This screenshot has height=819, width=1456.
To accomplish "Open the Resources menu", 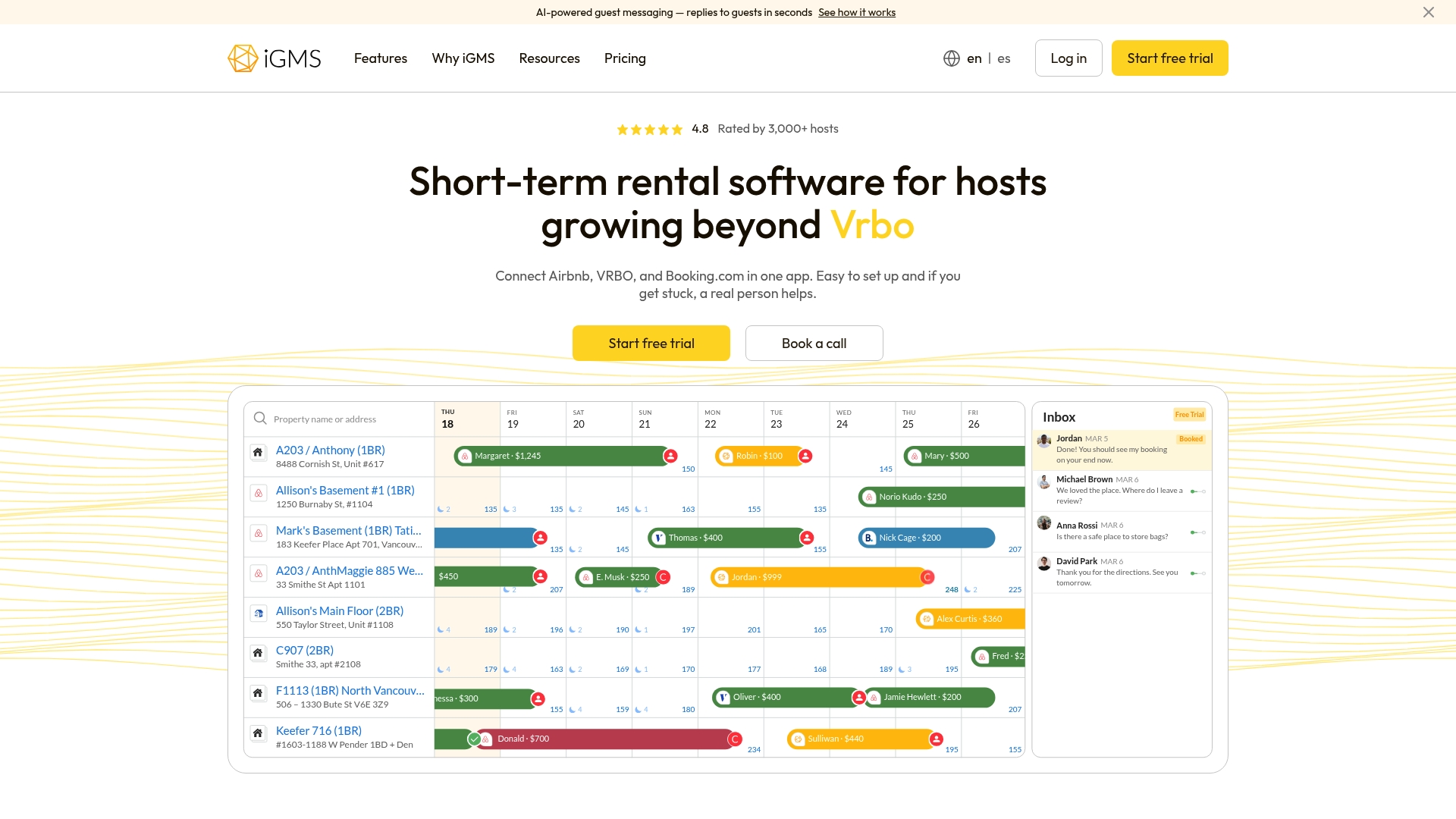I will (x=549, y=58).
